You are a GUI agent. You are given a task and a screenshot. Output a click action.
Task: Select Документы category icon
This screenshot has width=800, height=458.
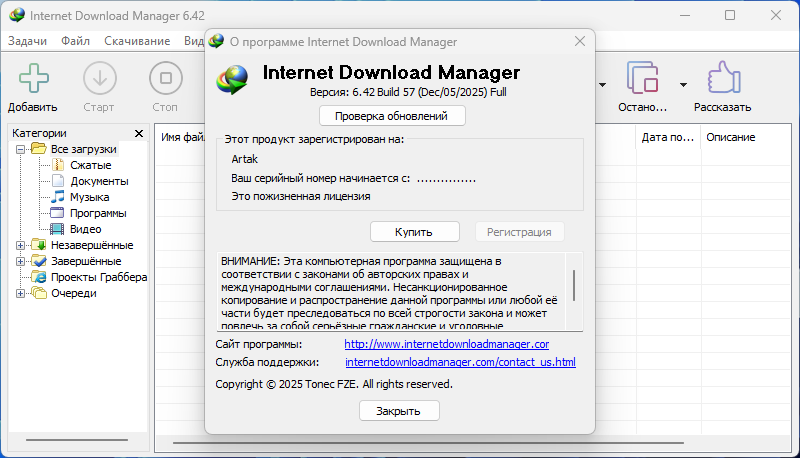pyautogui.click(x=58, y=181)
